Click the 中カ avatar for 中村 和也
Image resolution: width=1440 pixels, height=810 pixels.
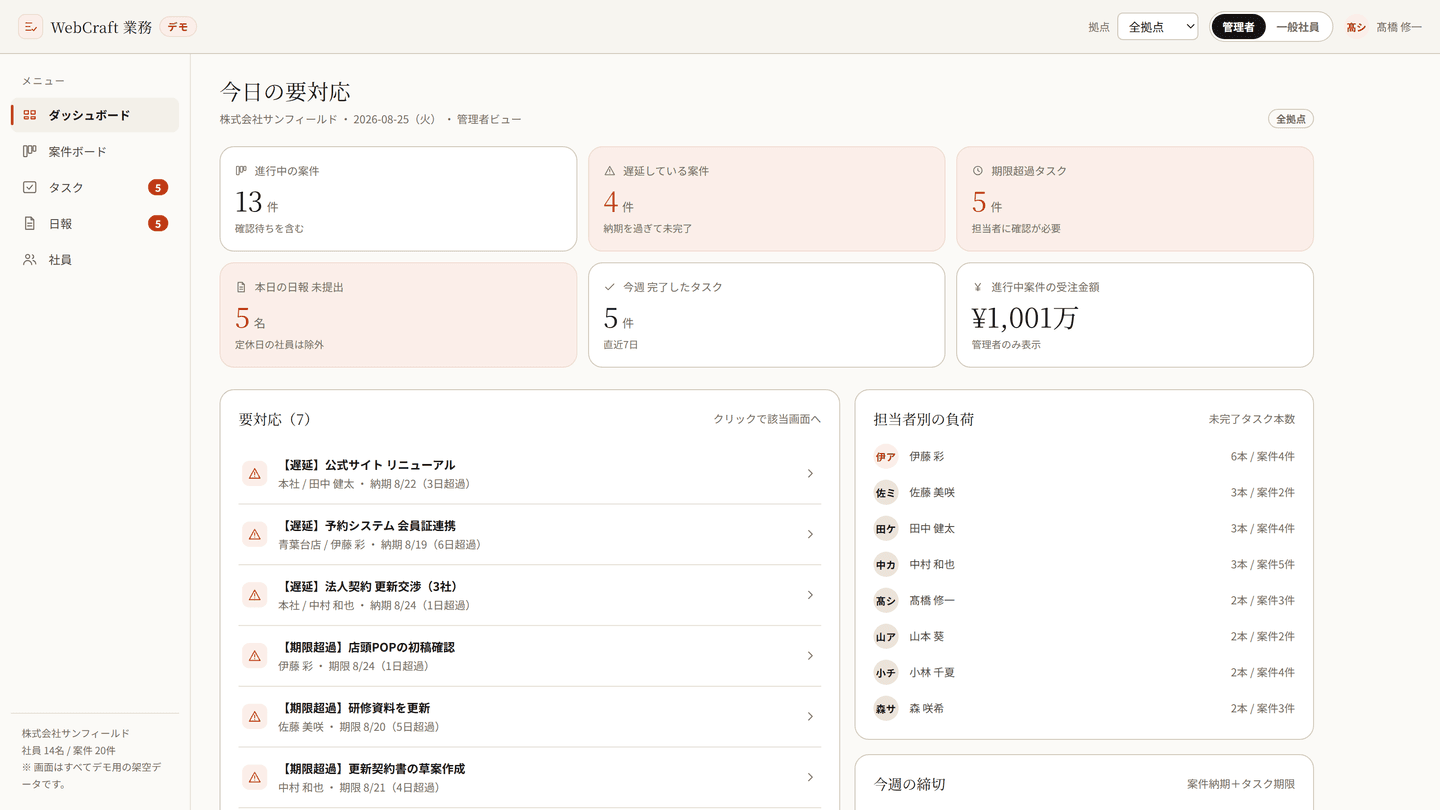point(886,564)
